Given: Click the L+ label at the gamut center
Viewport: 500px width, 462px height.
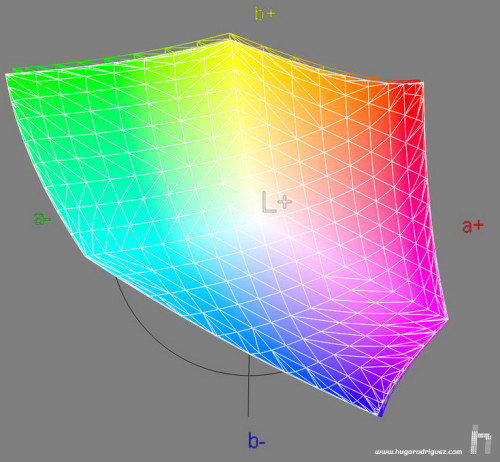Looking at the screenshot, I should 277,202.
